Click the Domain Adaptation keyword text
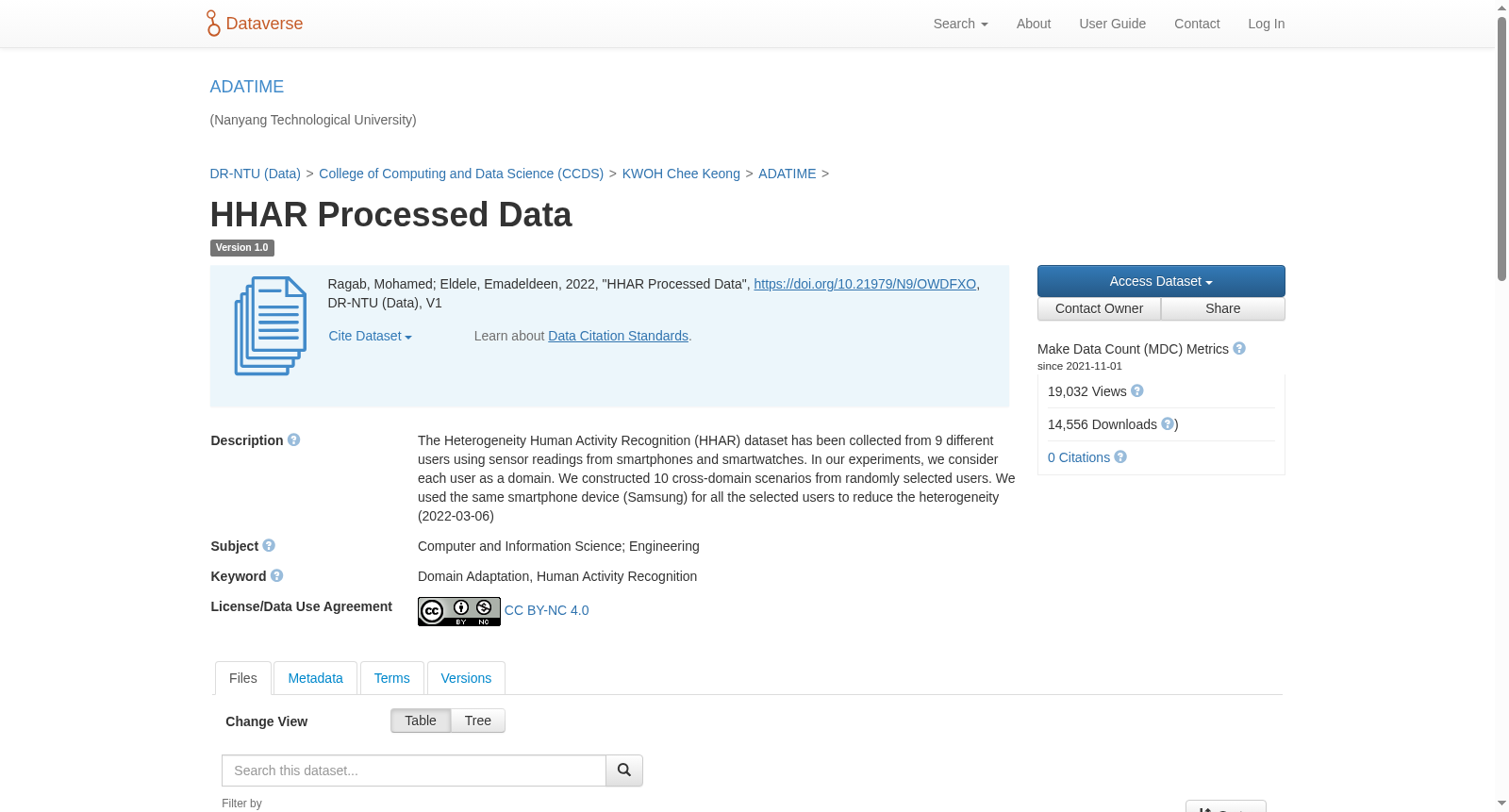 pyautogui.click(x=475, y=576)
